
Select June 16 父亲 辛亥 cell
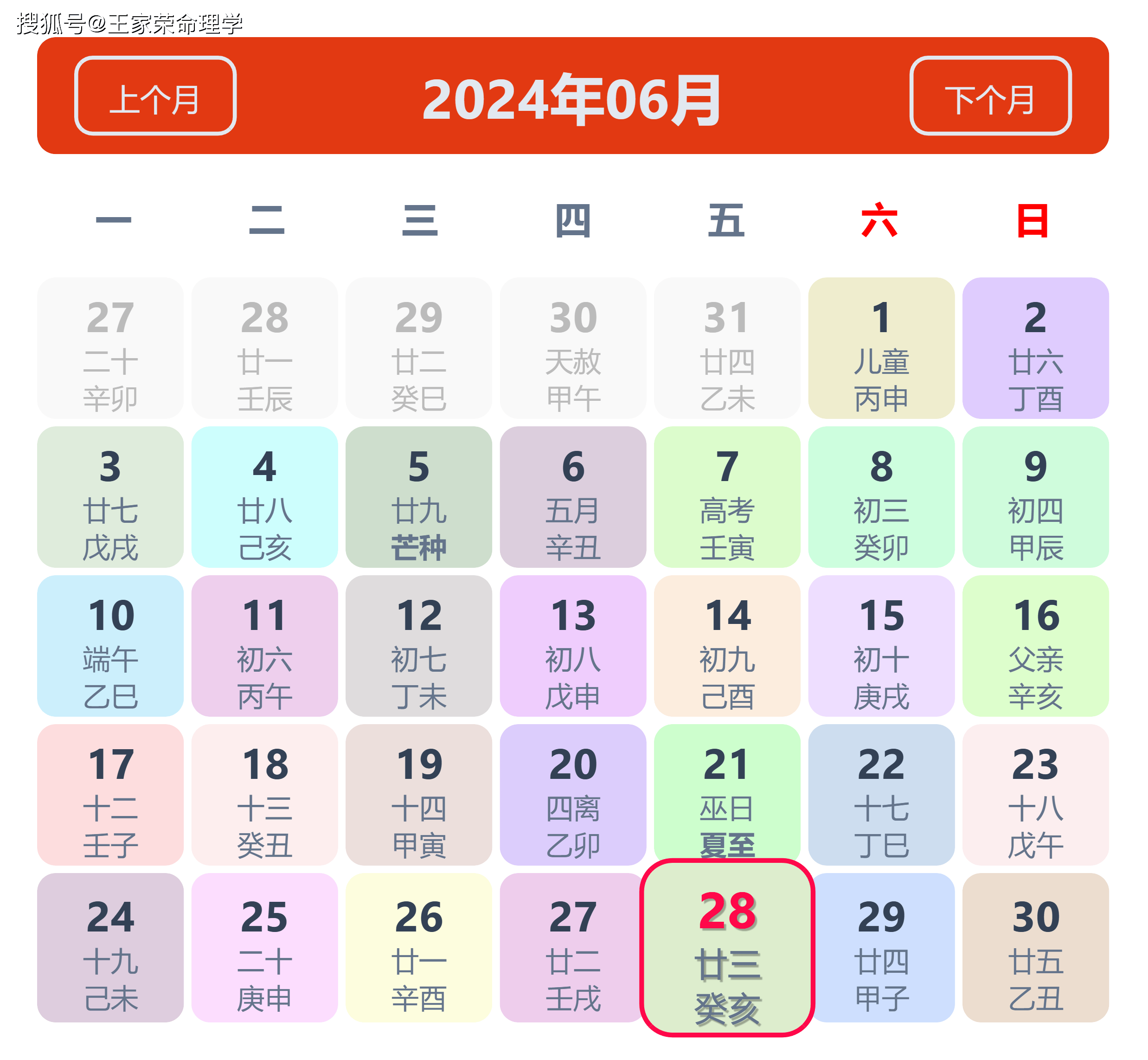point(1036,646)
